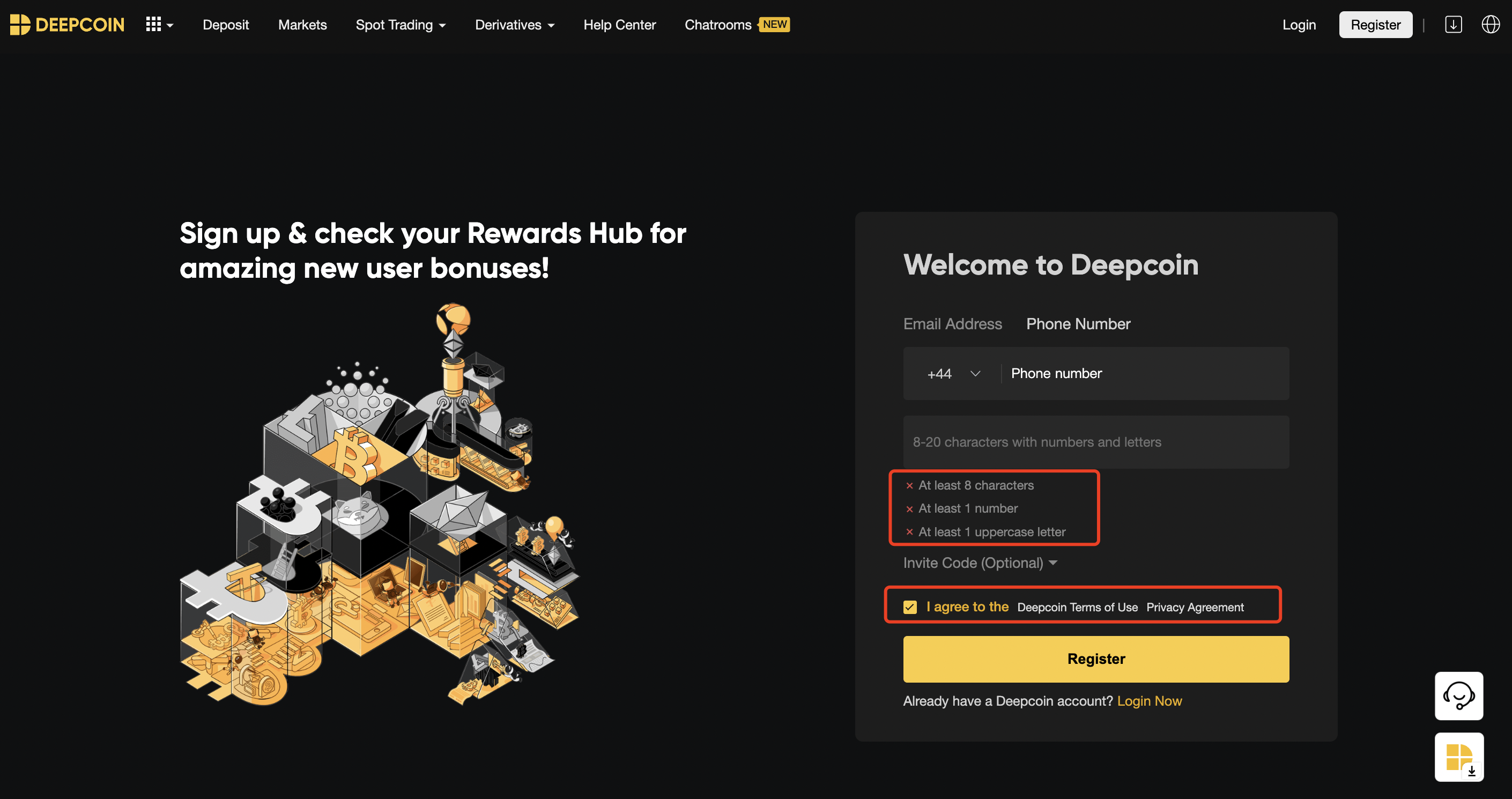Expand the Invite Code (Optional) section
Screen dimensions: 1512x799
click(x=980, y=563)
